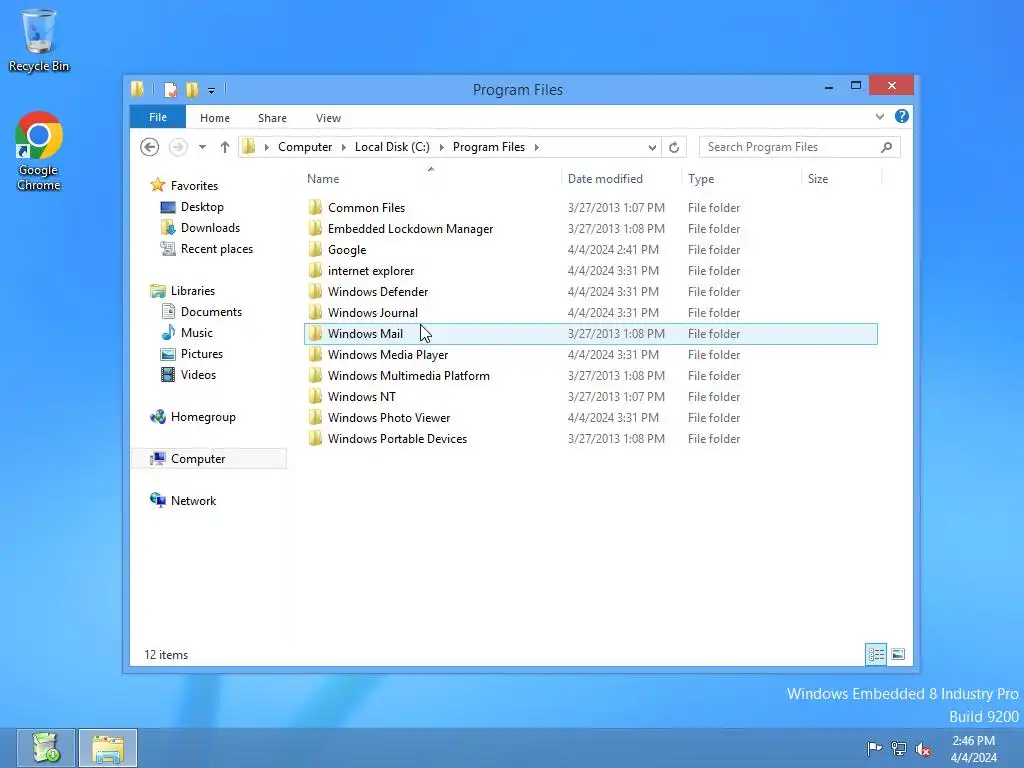Viewport: 1024px width, 768px height.
Task: Select Computer in the navigation pane
Action: tap(210, 458)
